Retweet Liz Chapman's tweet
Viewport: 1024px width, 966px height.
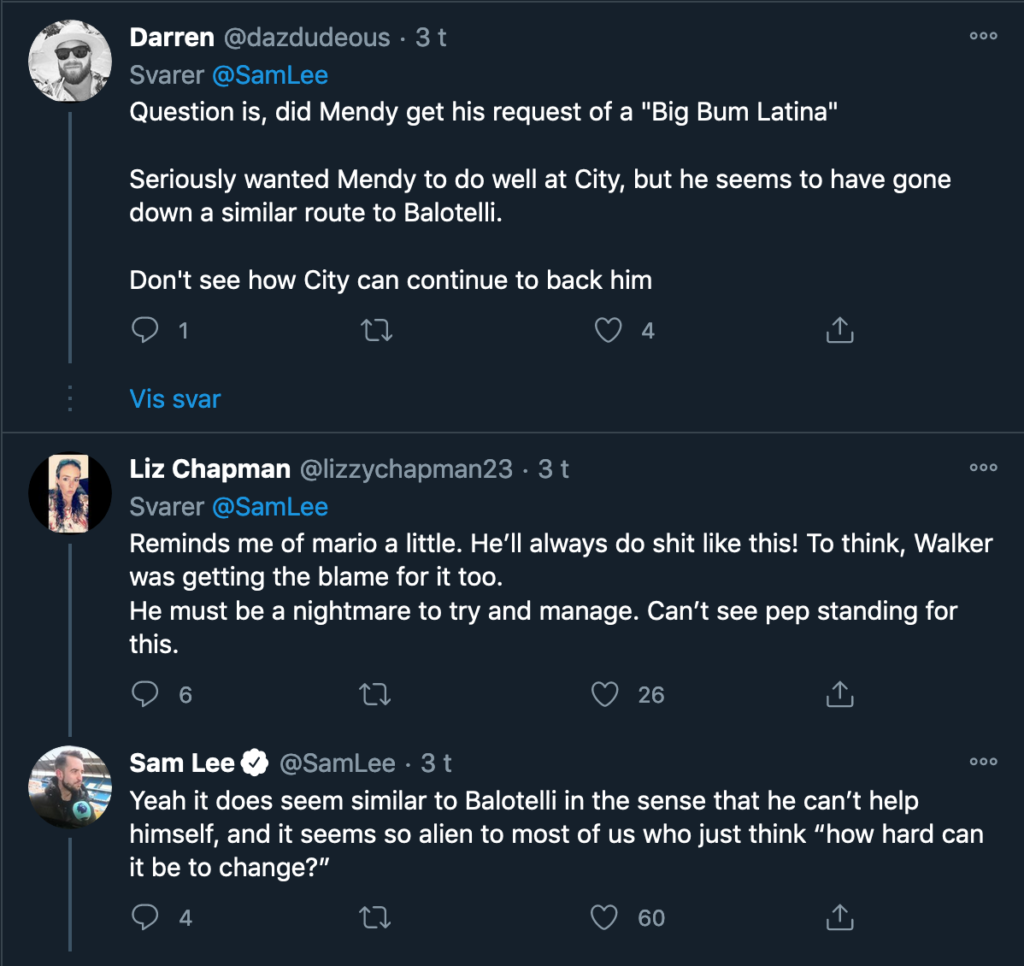point(375,693)
